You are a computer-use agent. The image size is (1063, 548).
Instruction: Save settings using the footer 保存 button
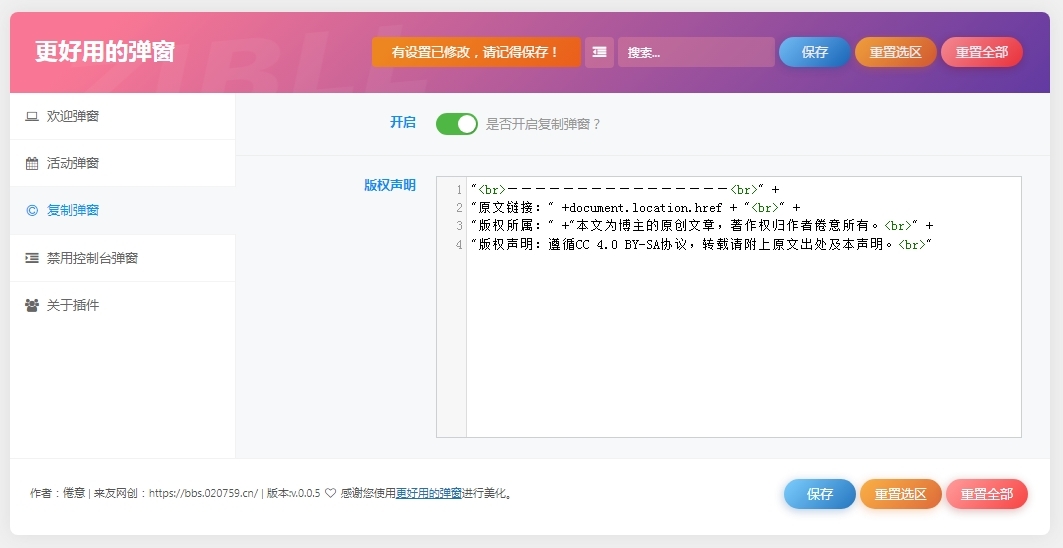819,494
